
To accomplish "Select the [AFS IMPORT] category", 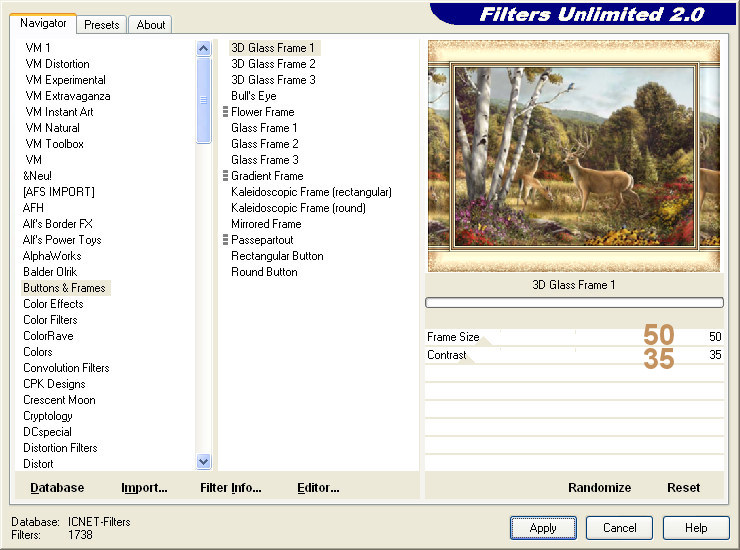I will point(59,192).
